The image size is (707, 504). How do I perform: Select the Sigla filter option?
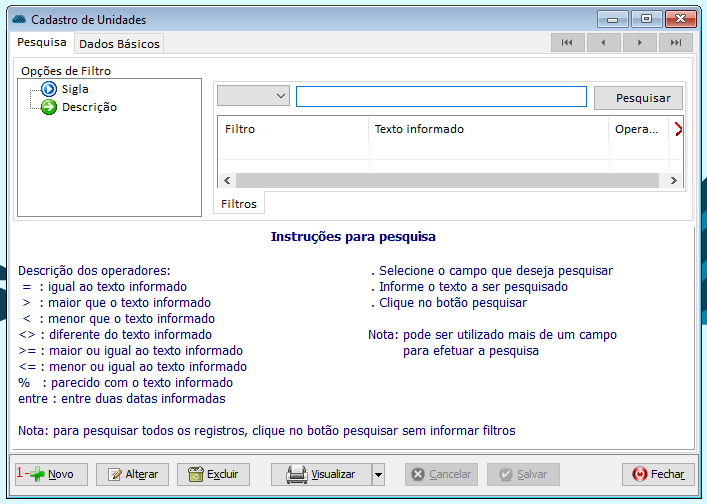click(x=74, y=89)
